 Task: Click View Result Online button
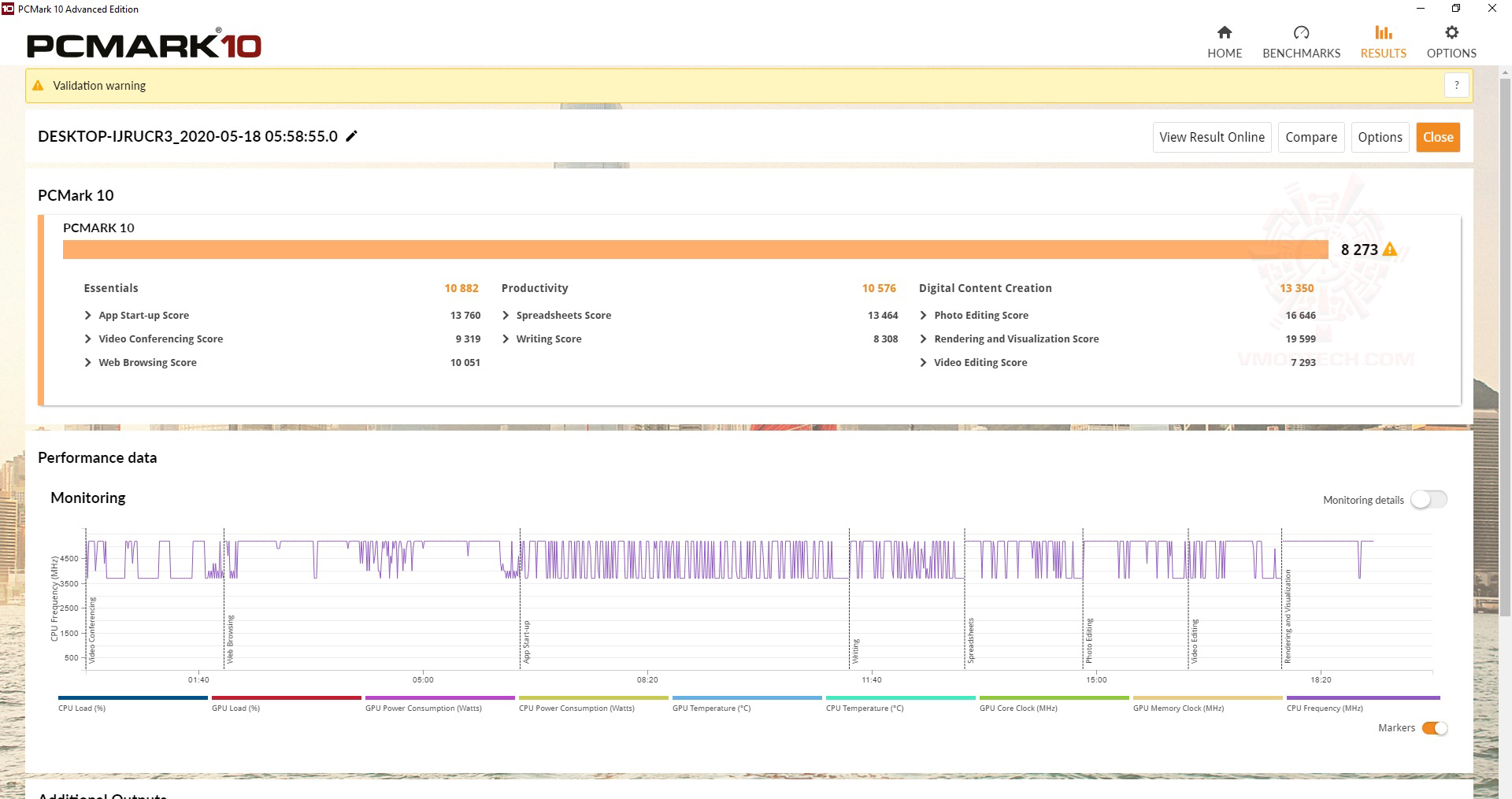point(1211,137)
